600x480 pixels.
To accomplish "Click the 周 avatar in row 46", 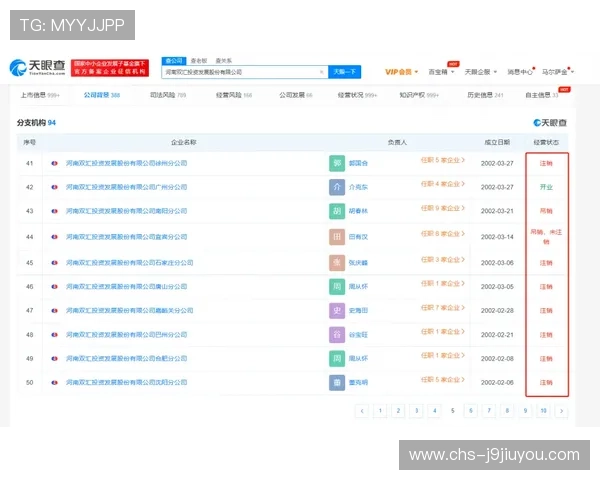I will click(337, 287).
